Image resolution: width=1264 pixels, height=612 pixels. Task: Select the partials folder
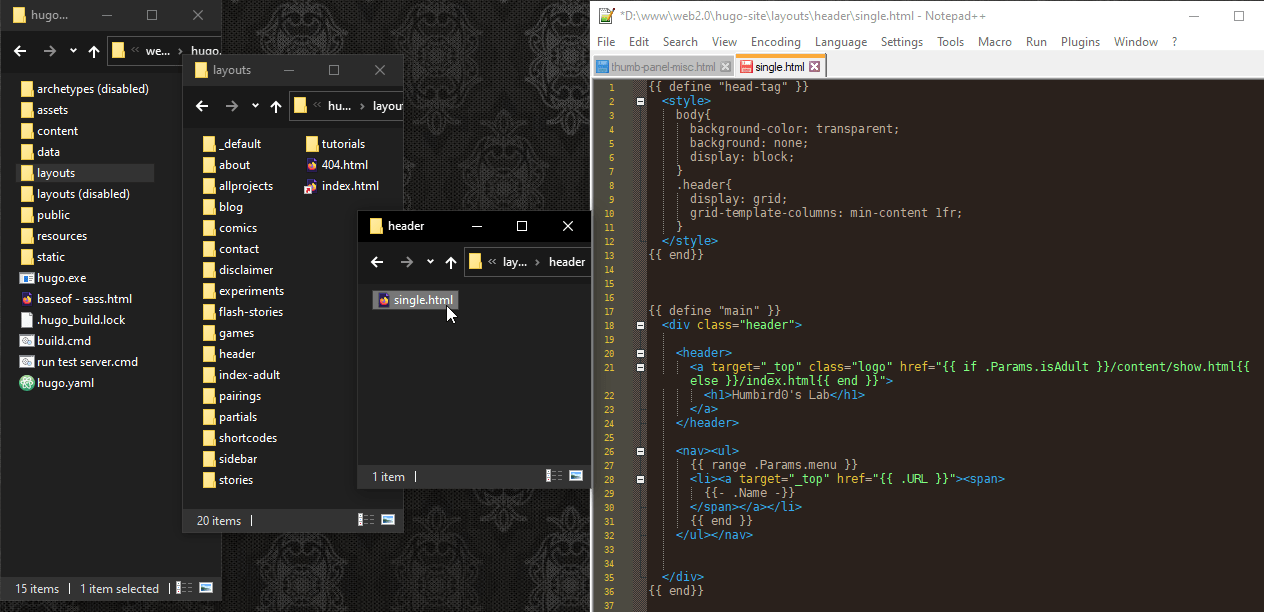click(x=237, y=417)
